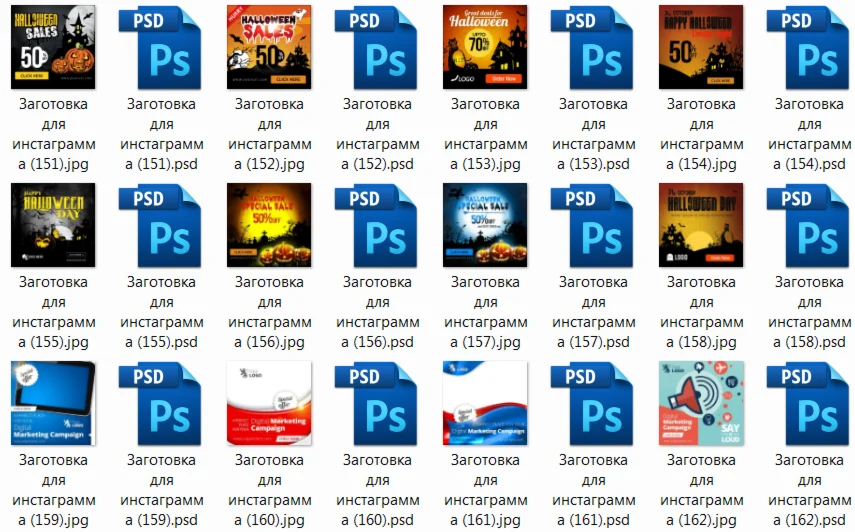
Task: Select the PSD icon for (162).psd
Action: tap(808, 404)
